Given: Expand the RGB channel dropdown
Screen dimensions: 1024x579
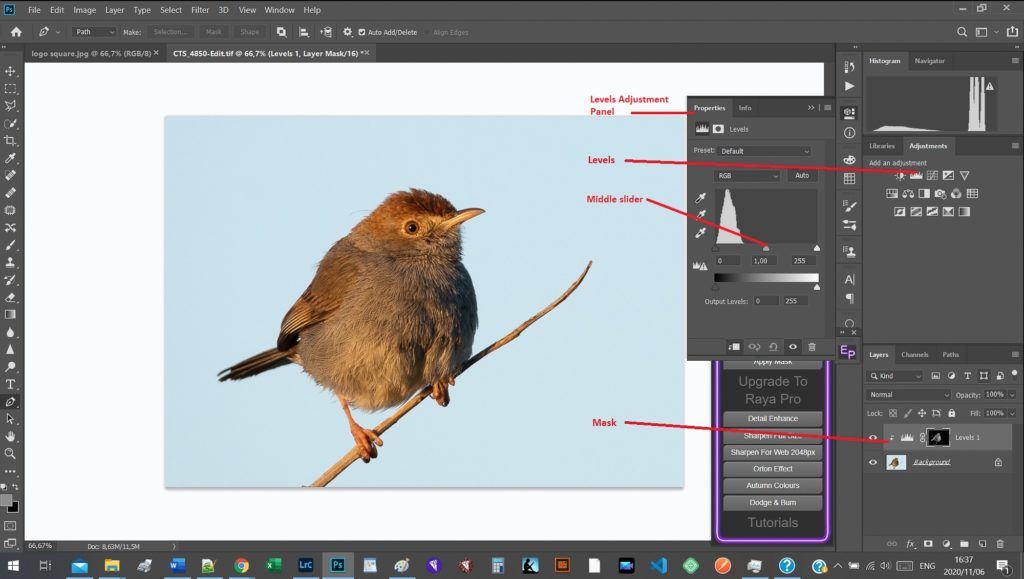Looking at the screenshot, I should tap(748, 176).
